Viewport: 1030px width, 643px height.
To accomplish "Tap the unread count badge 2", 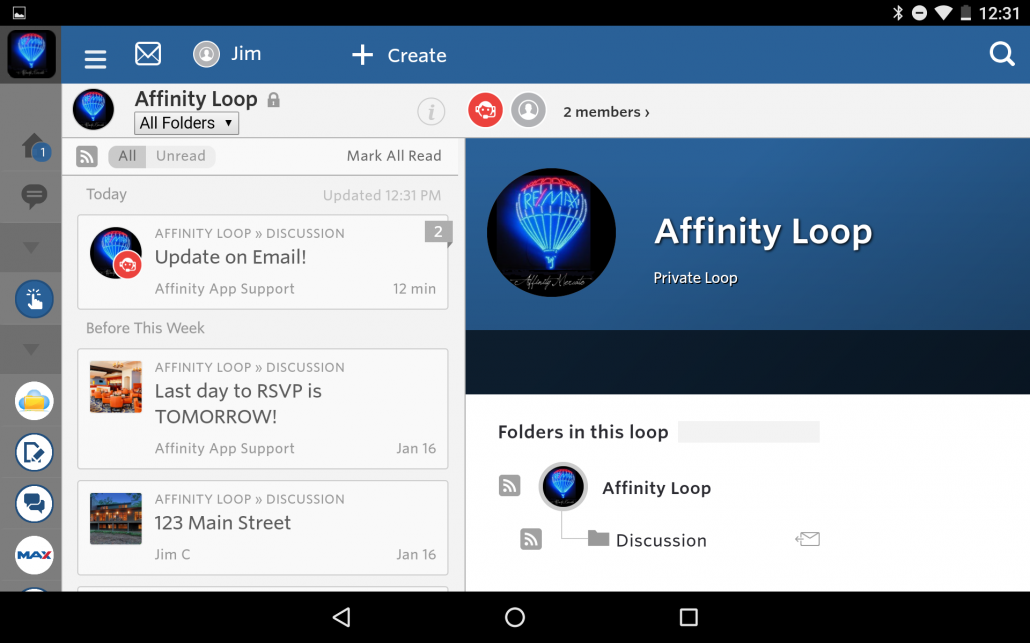I will pyautogui.click(x=438, y=232).
